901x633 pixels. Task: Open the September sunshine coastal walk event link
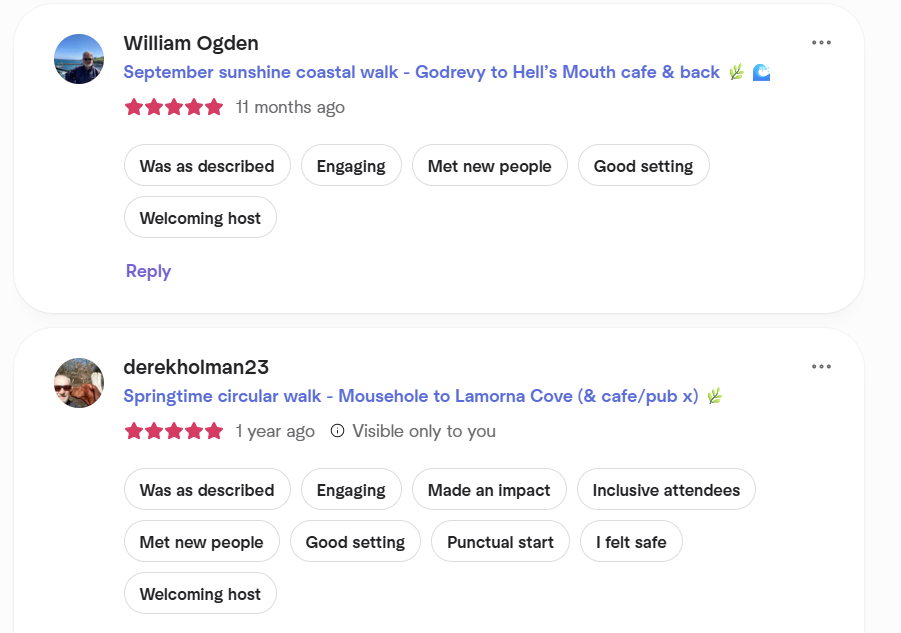click(421, 72)
